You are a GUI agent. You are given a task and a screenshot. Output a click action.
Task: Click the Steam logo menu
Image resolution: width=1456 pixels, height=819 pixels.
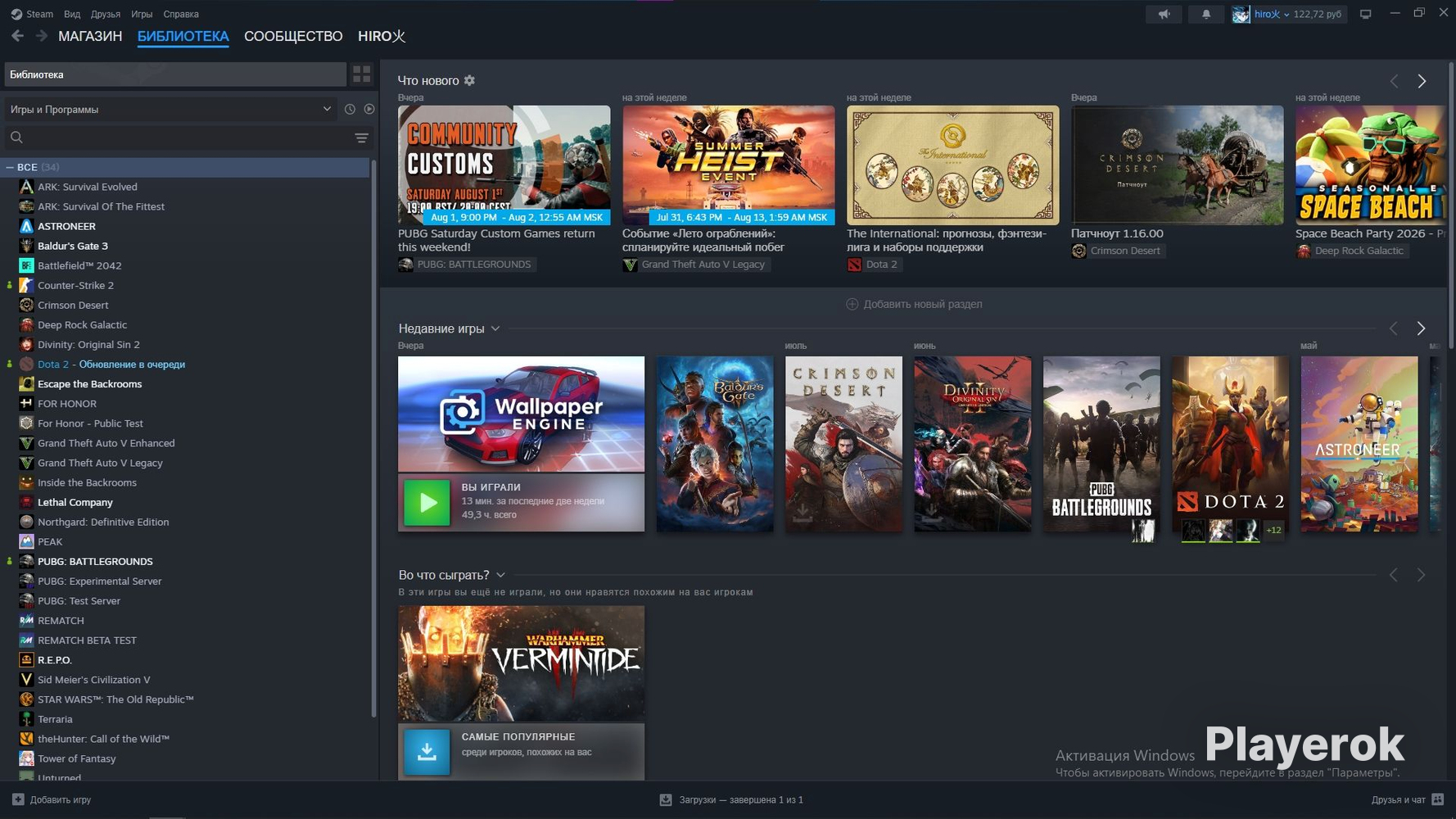tap(32, 14)
